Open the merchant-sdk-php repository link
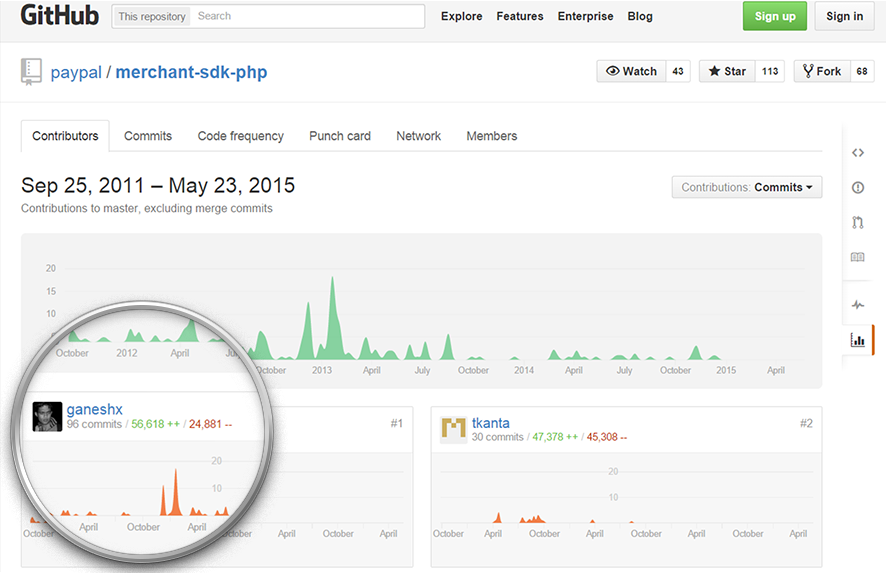 pos(191,72)
